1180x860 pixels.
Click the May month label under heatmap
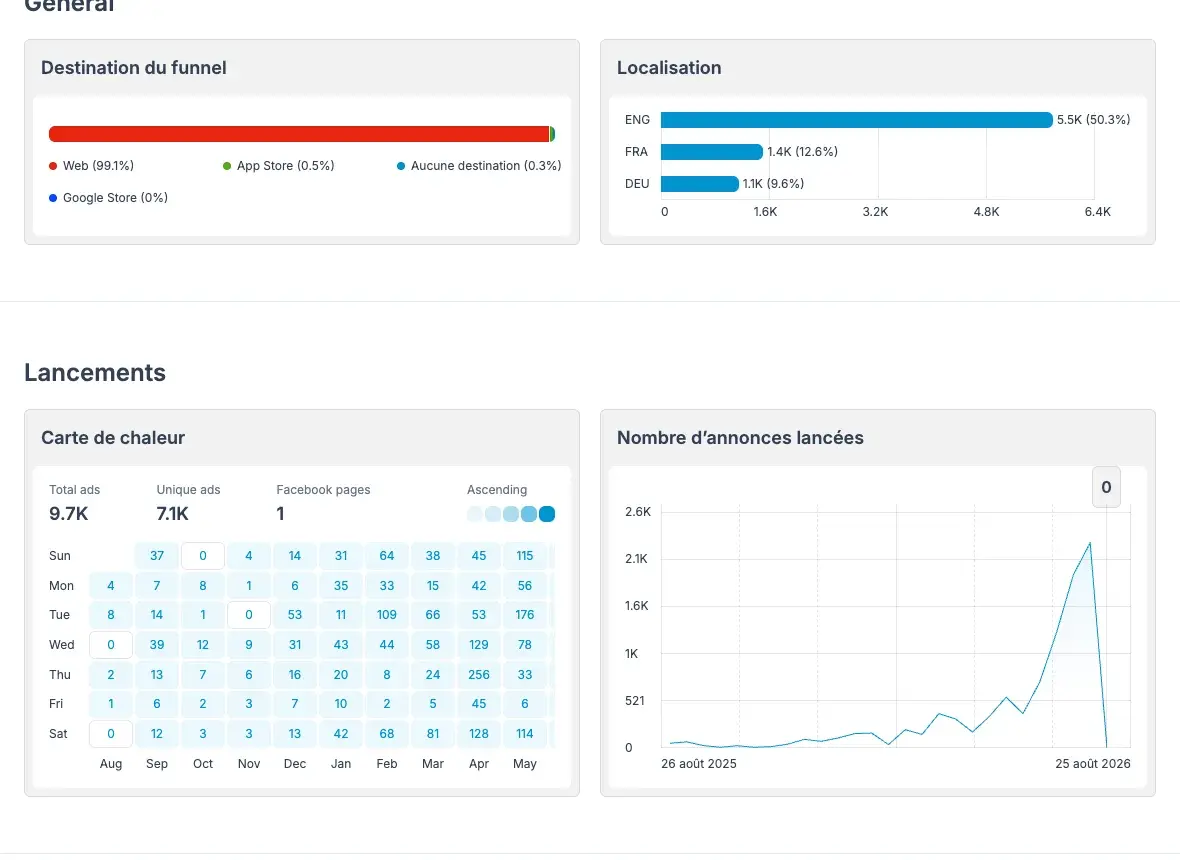click(x=525, y=764)
